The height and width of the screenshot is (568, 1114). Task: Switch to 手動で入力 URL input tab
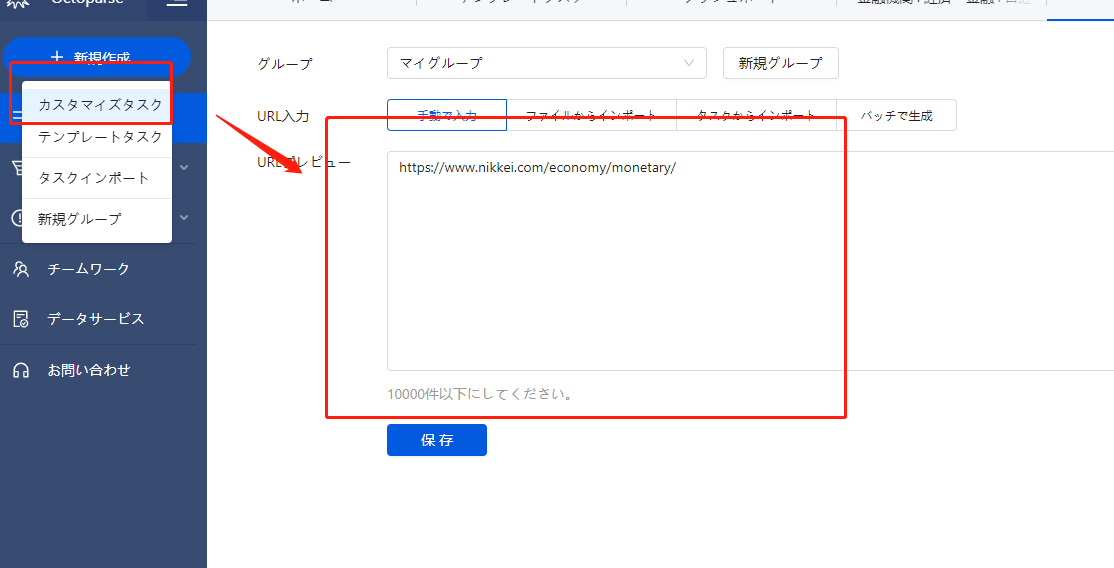point(447,115)
